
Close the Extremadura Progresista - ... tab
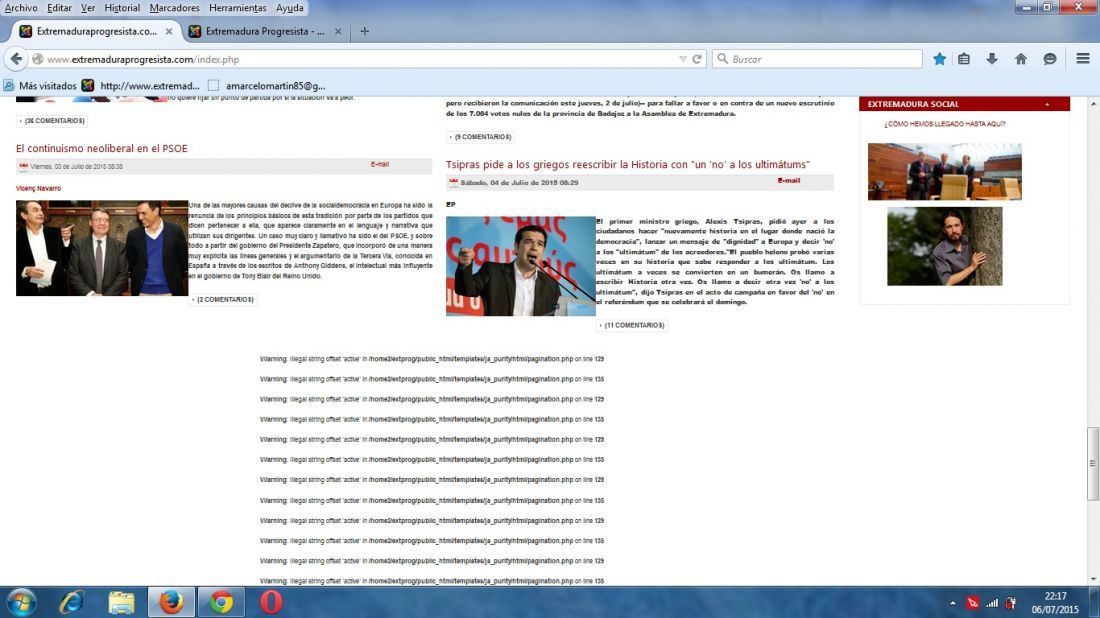pyautogui.click(x=337, y=32)
